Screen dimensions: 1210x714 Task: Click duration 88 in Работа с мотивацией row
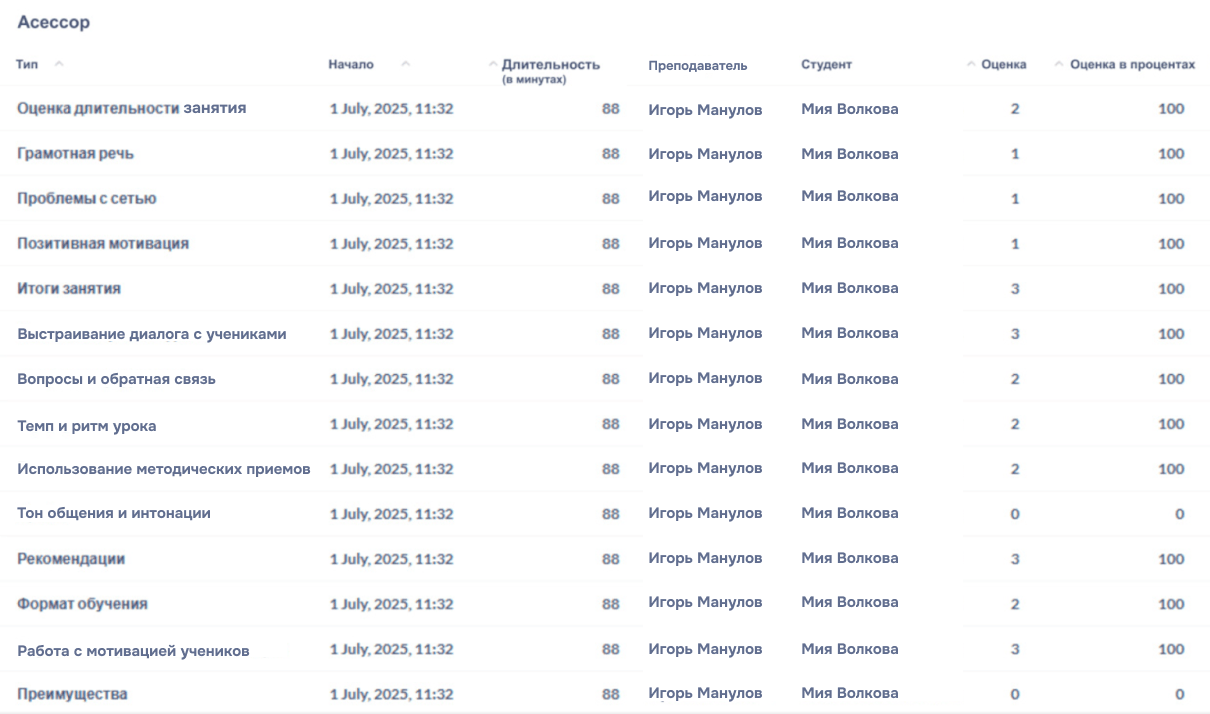[x=610, y=649]
